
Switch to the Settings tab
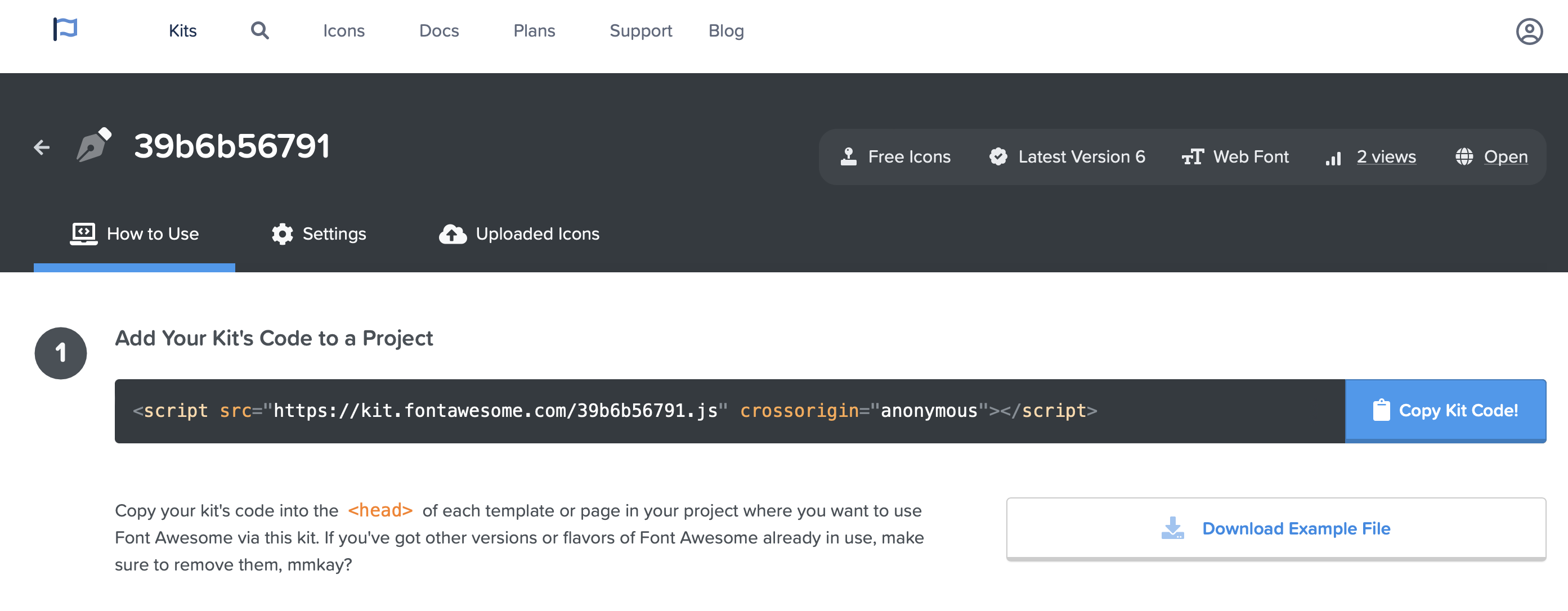click(x=319, y=233)
